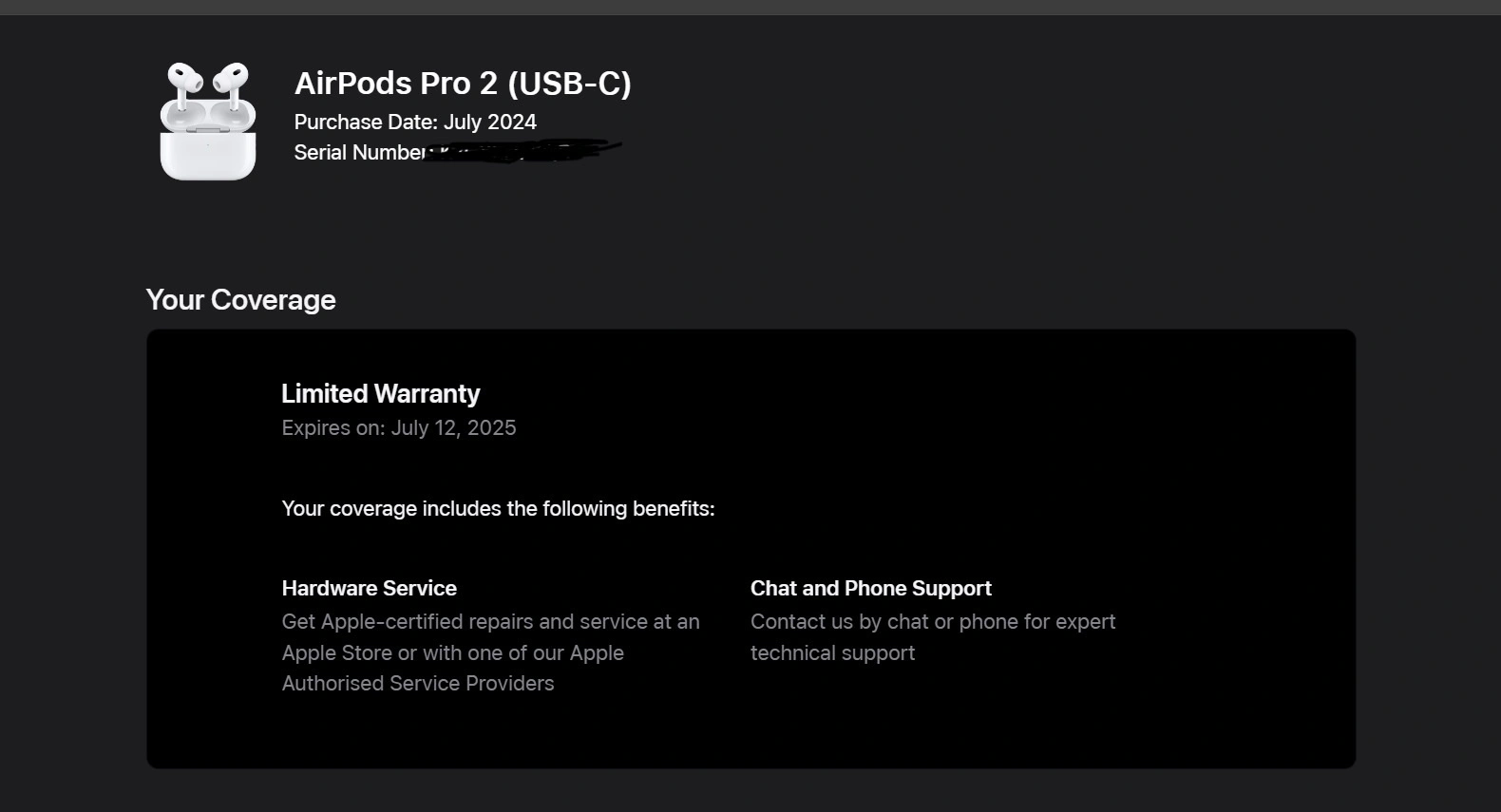Click the AirPods Pro product image
The image size is (1501, 812).
tap(208, 121)
